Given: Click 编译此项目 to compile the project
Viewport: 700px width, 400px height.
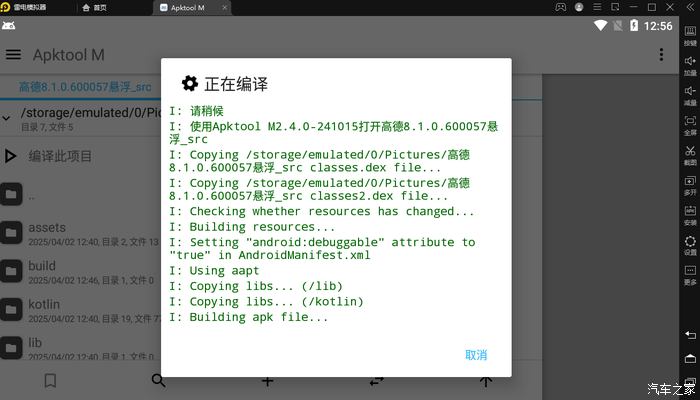Looking at the screenshot, I should pos(60,156).
